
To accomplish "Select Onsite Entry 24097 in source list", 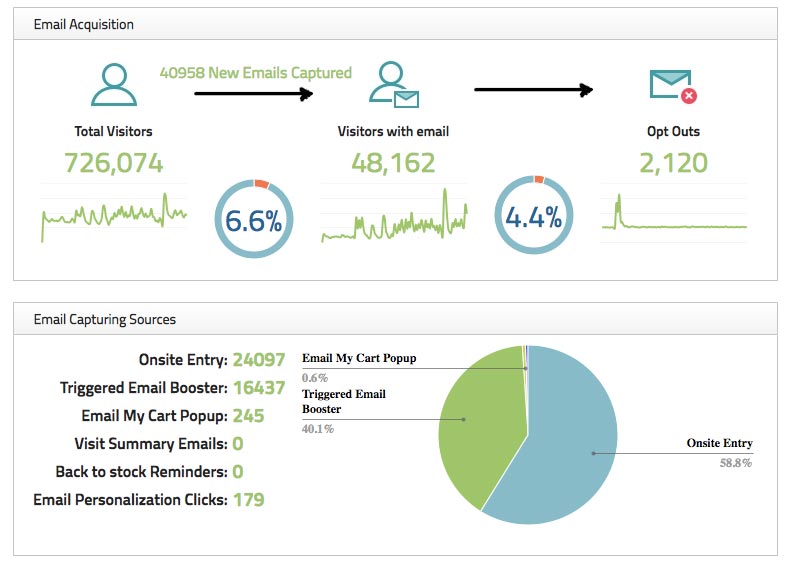I will tap(212, 359).
